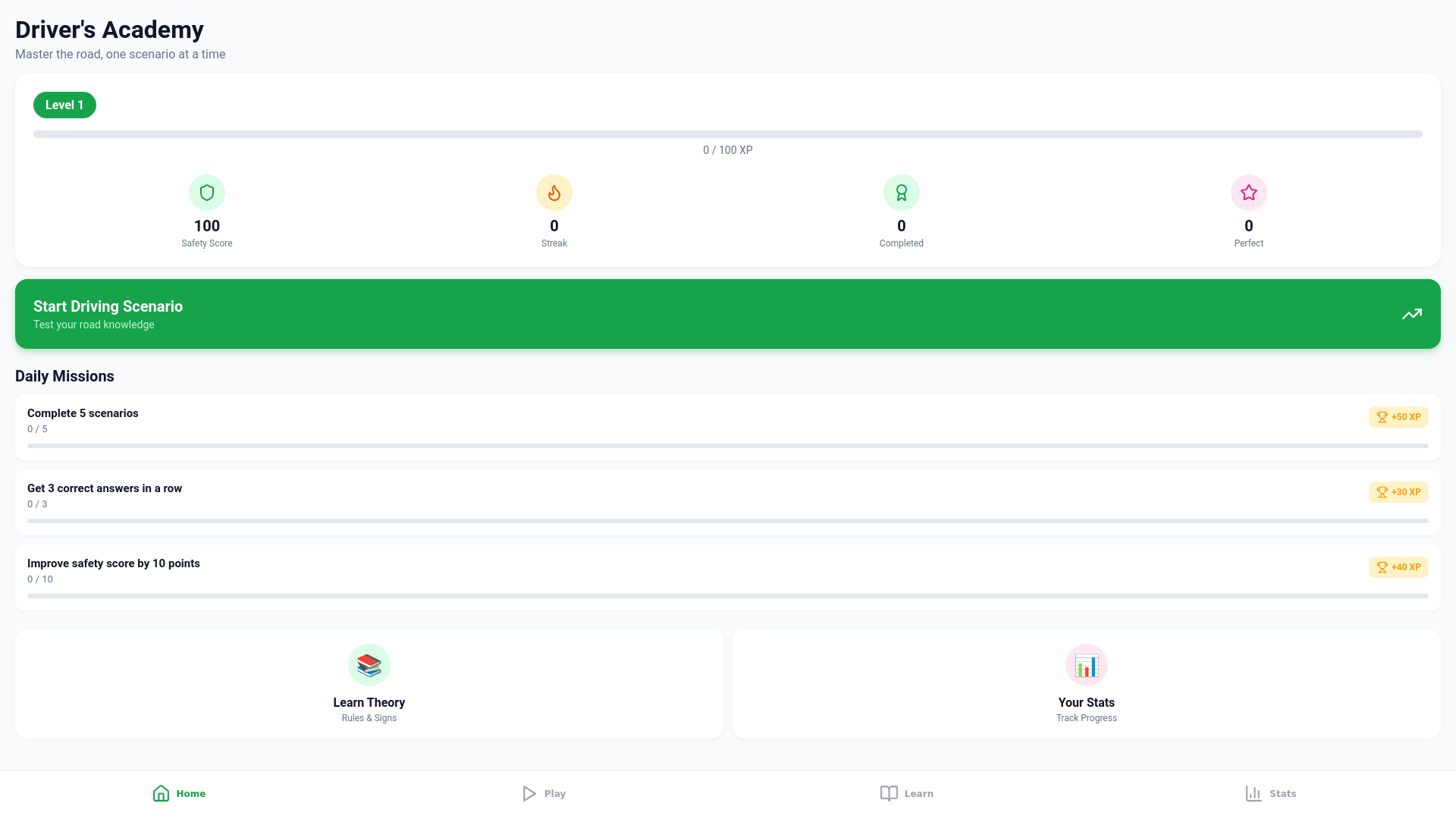
Task: Click the open book Learn icon in bottom navigation
Action: [x=889, y=793]
